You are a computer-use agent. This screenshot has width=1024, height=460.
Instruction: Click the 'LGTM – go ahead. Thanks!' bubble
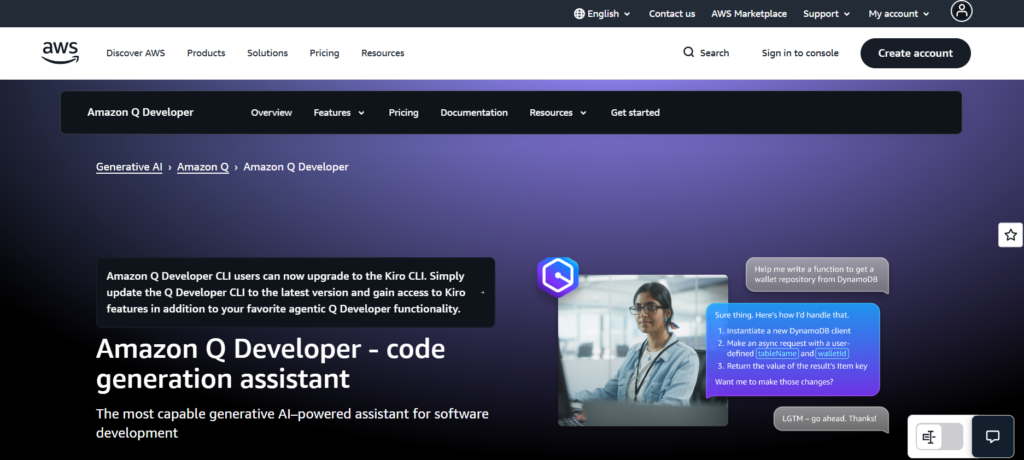[x=831, y=418]
